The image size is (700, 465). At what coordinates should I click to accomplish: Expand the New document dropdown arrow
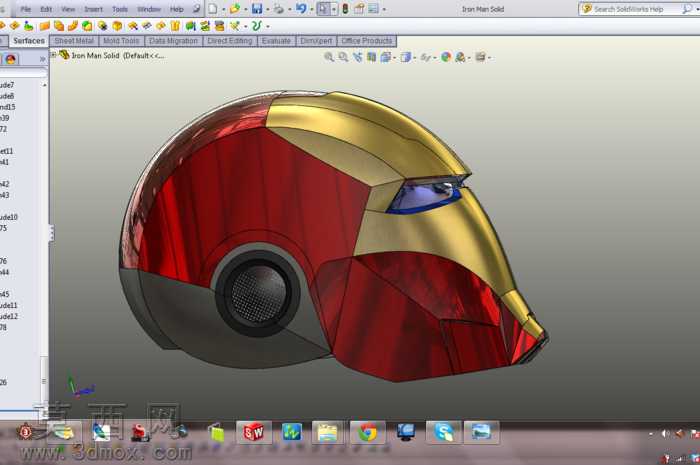[x=223, y=9]
